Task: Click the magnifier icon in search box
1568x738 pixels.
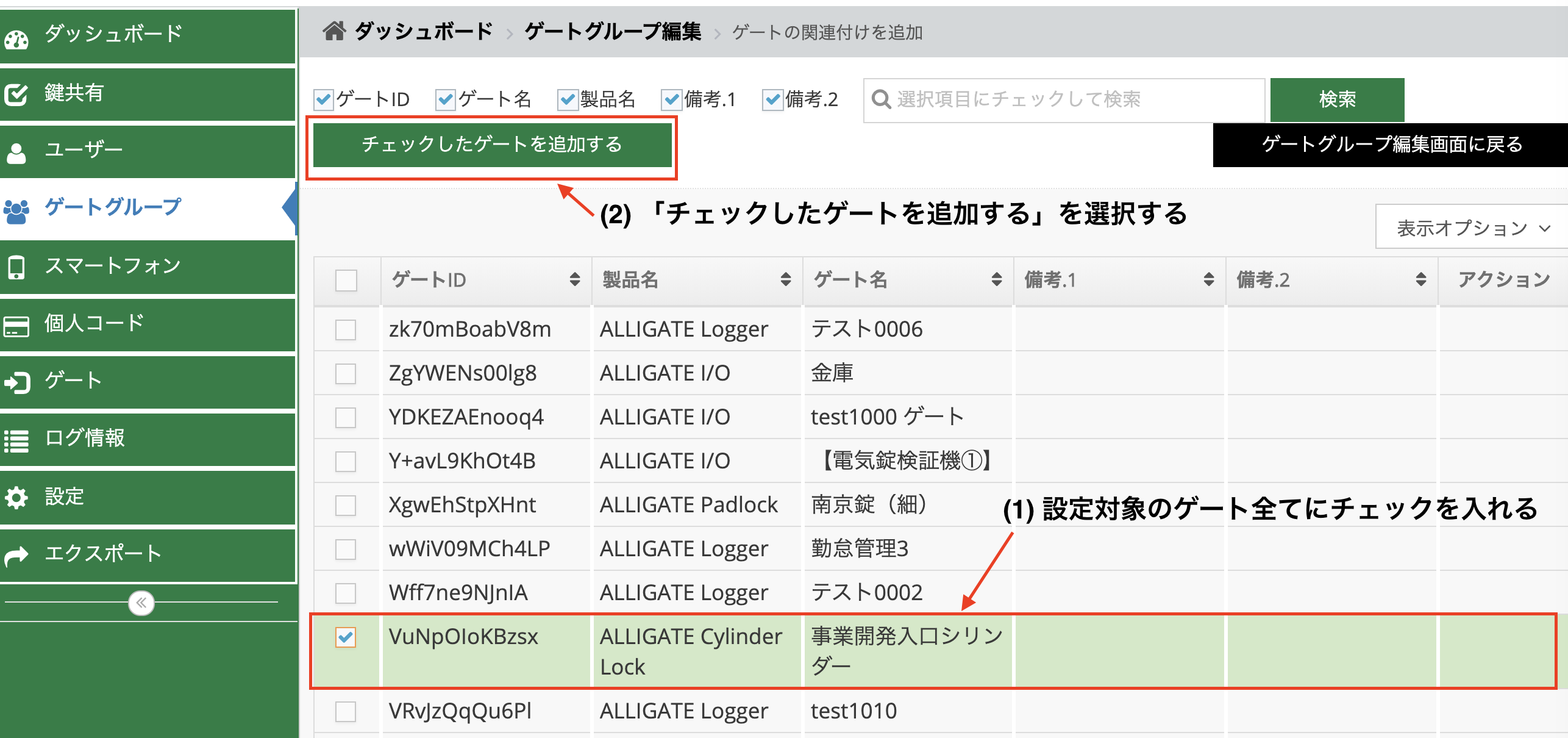Action: [882, 99]
